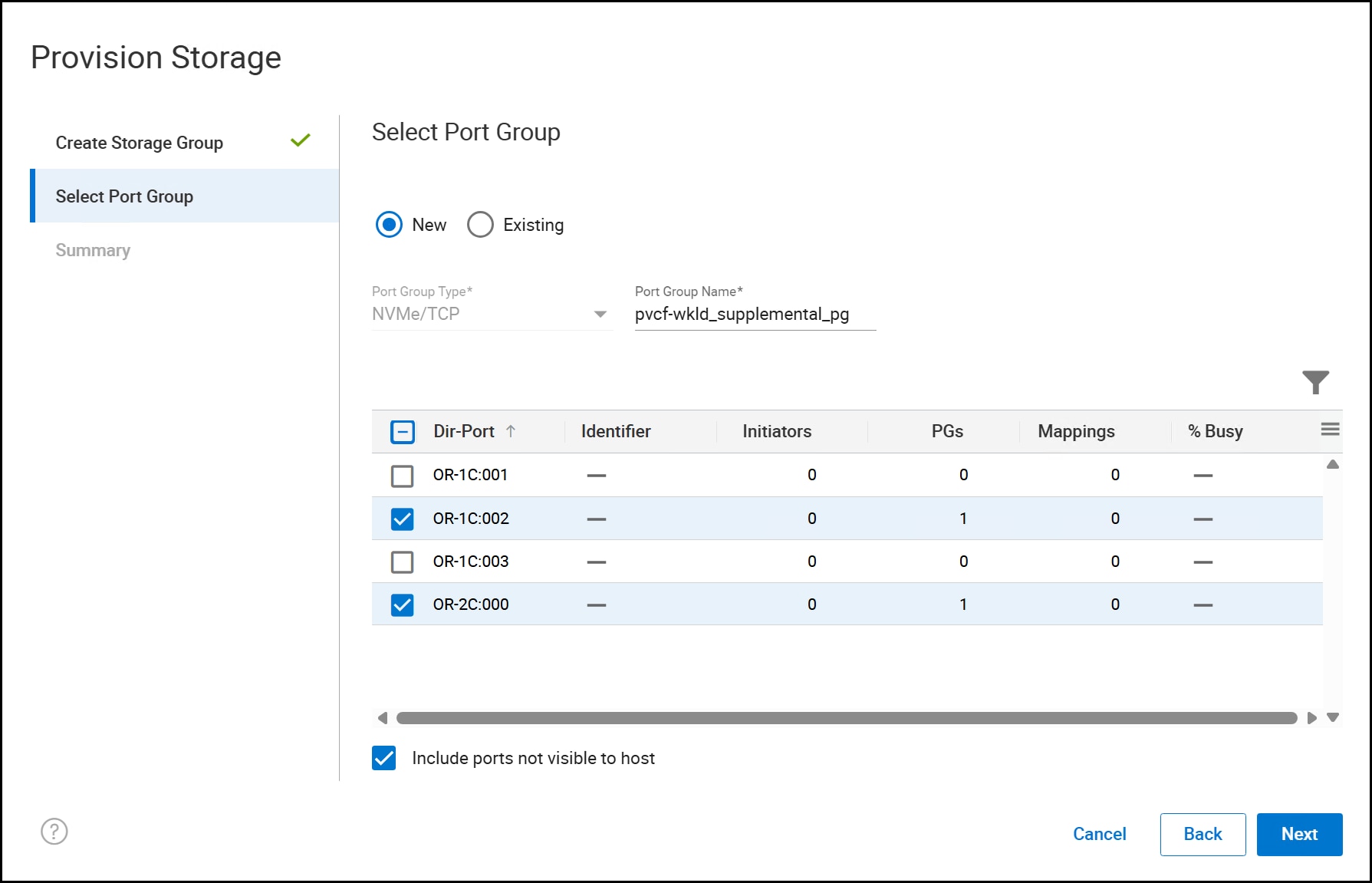Select the Existing port group radio button
Screen dimensions: 1372x883
coord(480,225)
